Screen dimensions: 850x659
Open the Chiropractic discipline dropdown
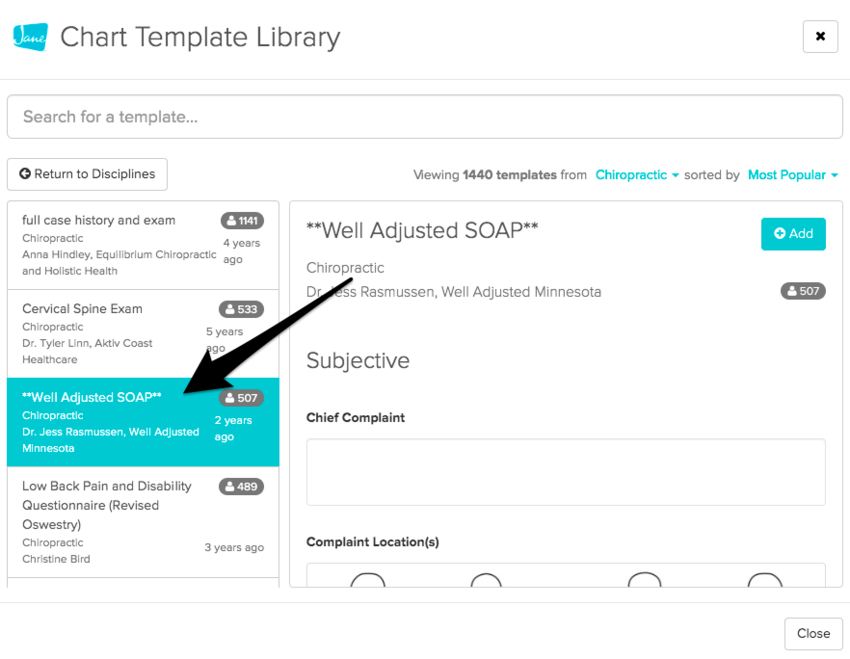pyautogui.click(x=637, y=175)
